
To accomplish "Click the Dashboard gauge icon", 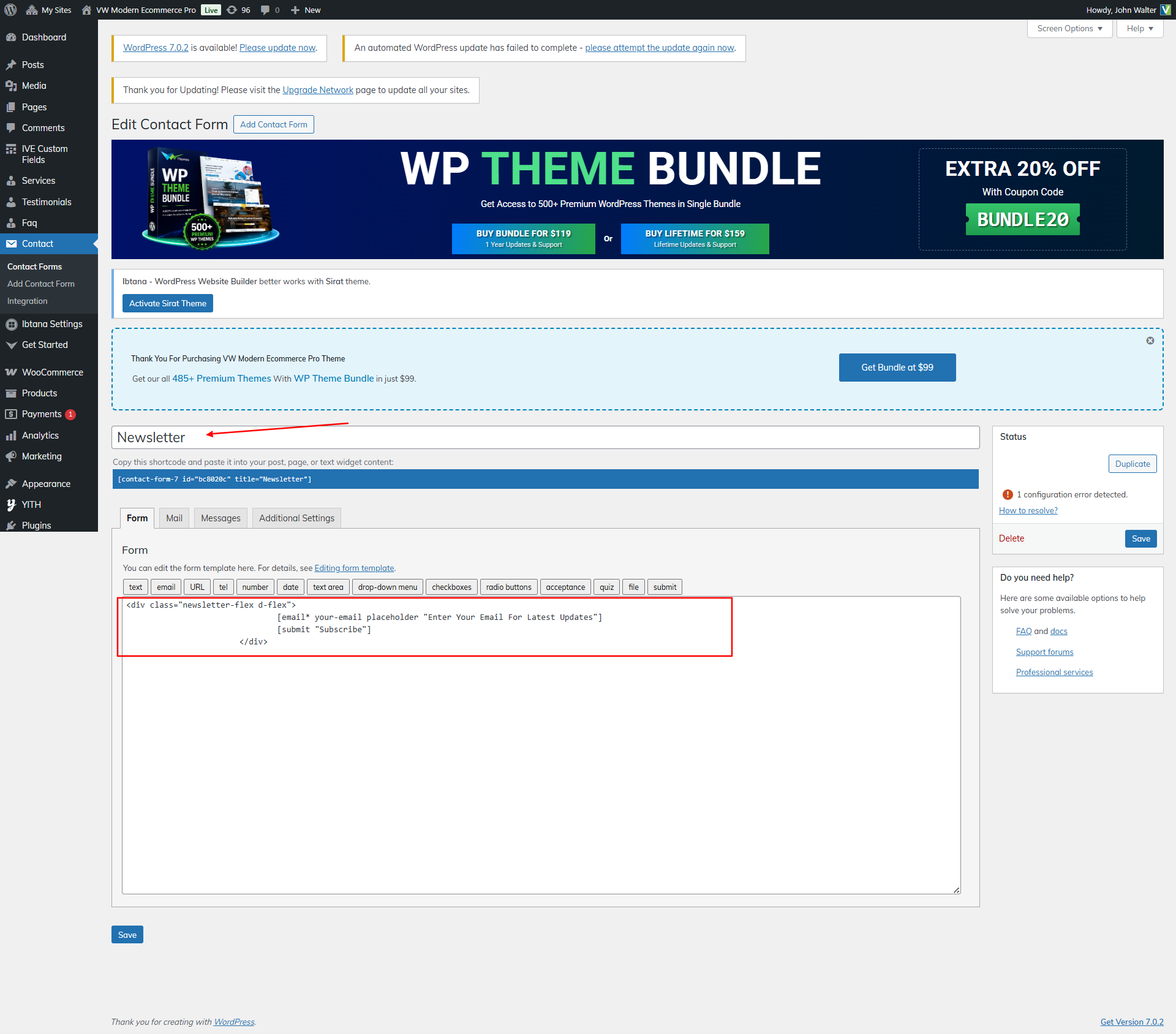I will coord(11,37).
